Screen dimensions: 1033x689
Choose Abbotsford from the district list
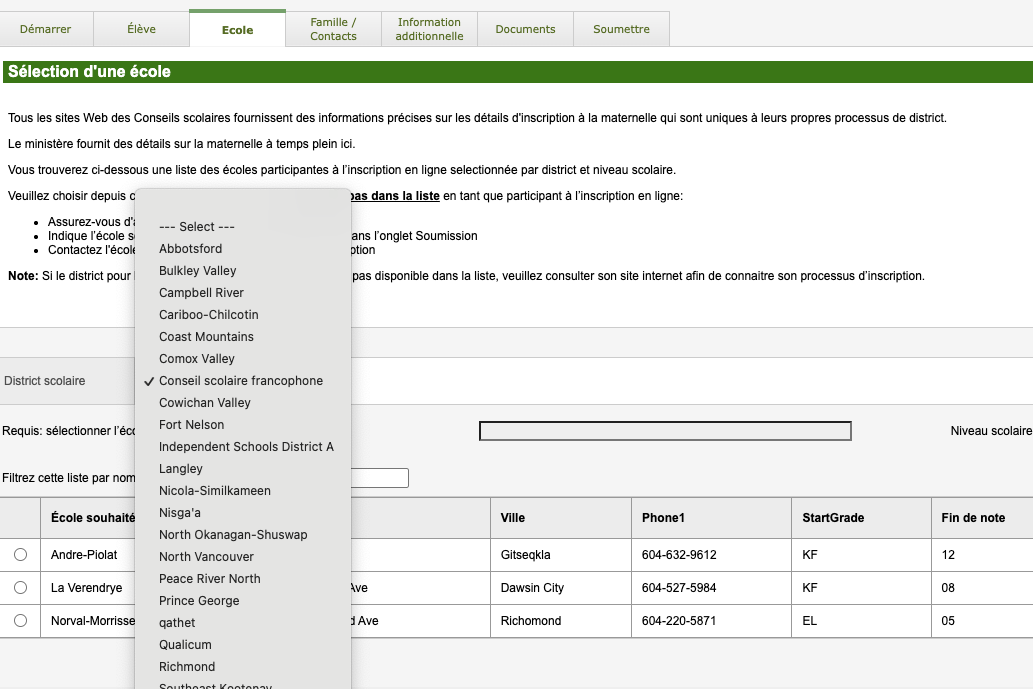pos(191,249)
